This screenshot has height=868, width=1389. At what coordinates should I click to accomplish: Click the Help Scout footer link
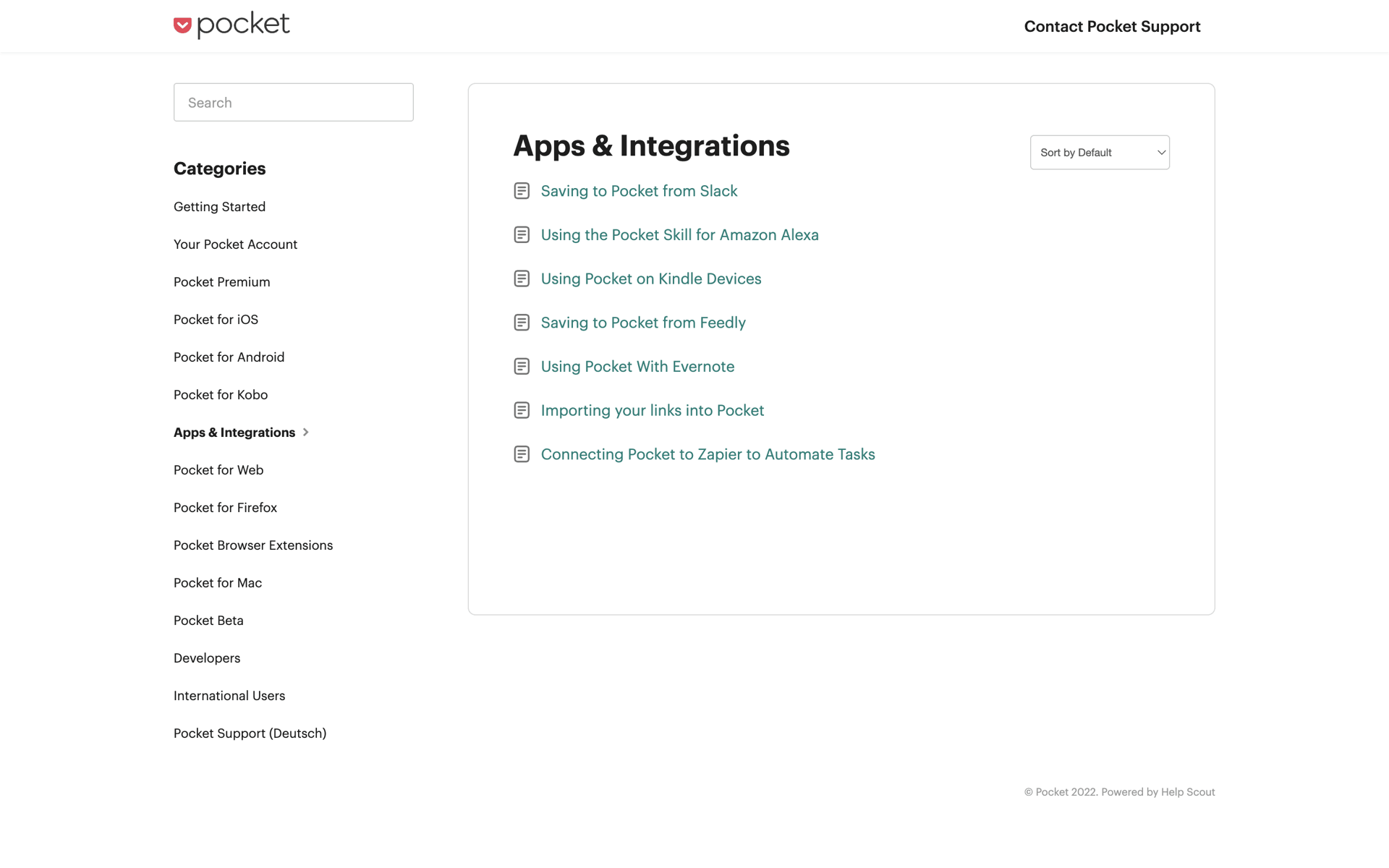(x=1188, y=792)
